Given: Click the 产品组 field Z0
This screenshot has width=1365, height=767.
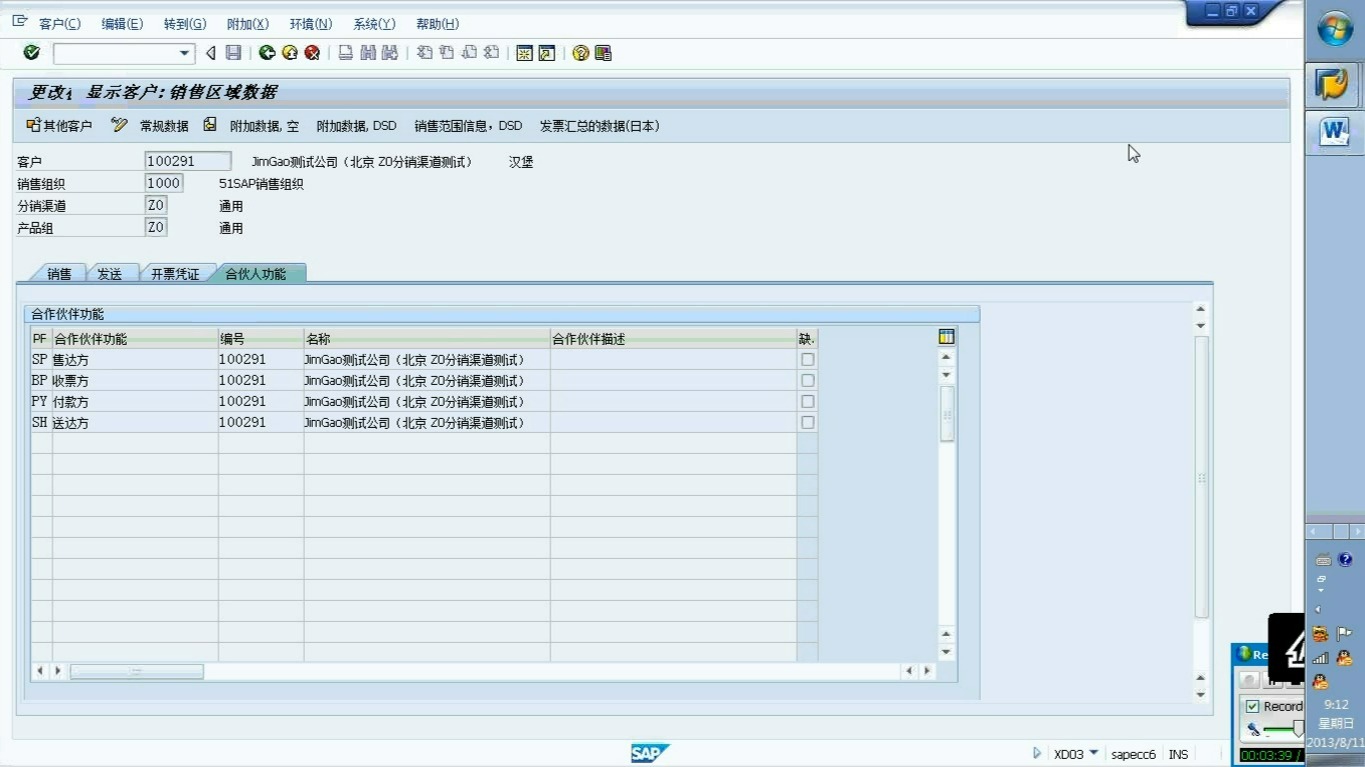Looking at the screenshot, I should click(156, 227).
